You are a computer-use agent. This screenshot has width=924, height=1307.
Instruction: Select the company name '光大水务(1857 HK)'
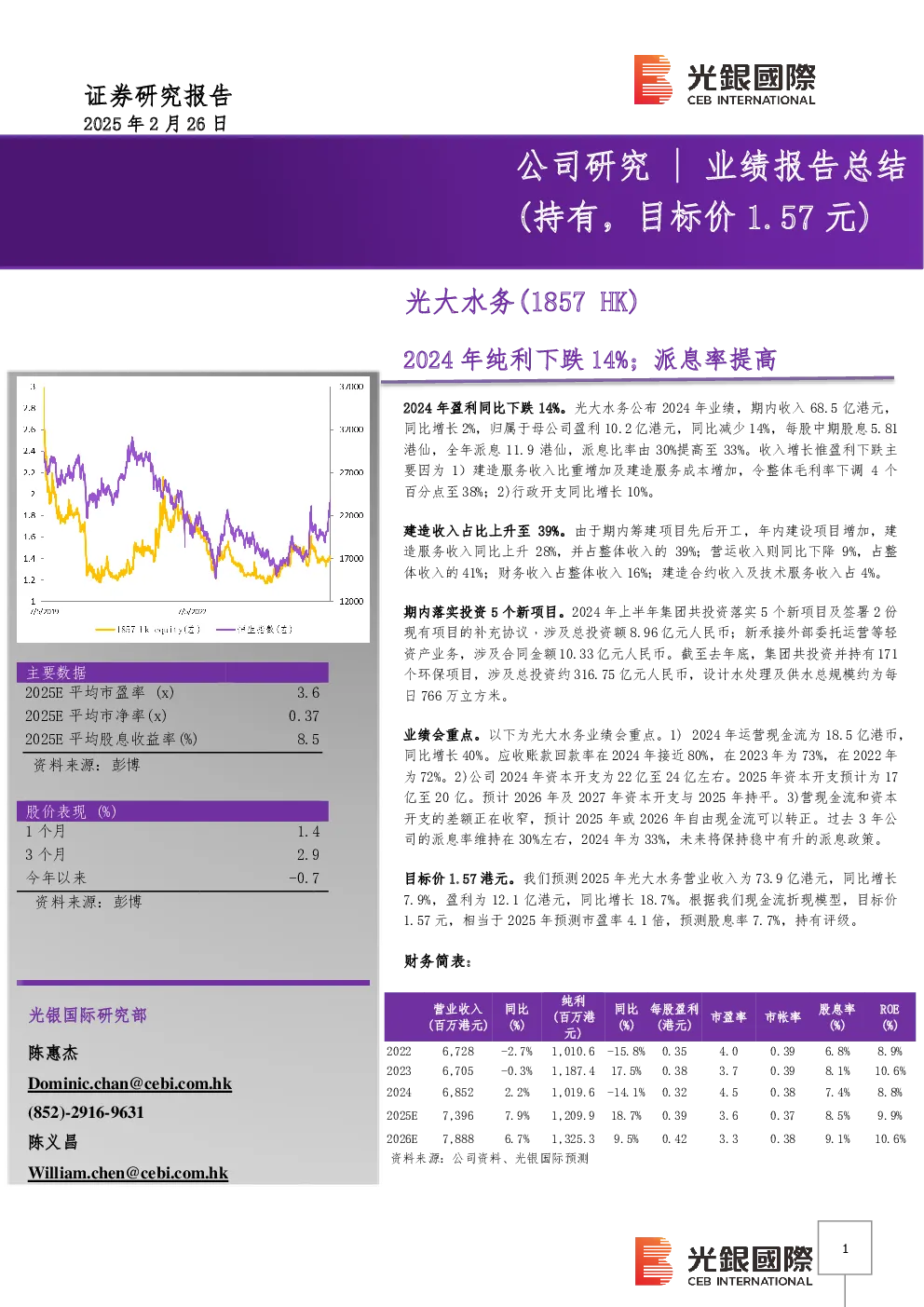(x=522, y=302)
